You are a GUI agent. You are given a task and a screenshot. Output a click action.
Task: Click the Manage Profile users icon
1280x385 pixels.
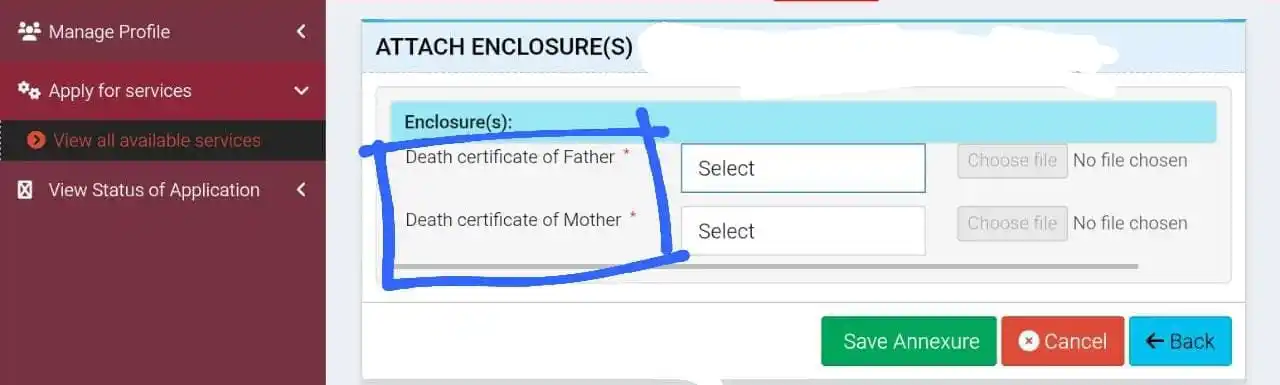point(28,31)
